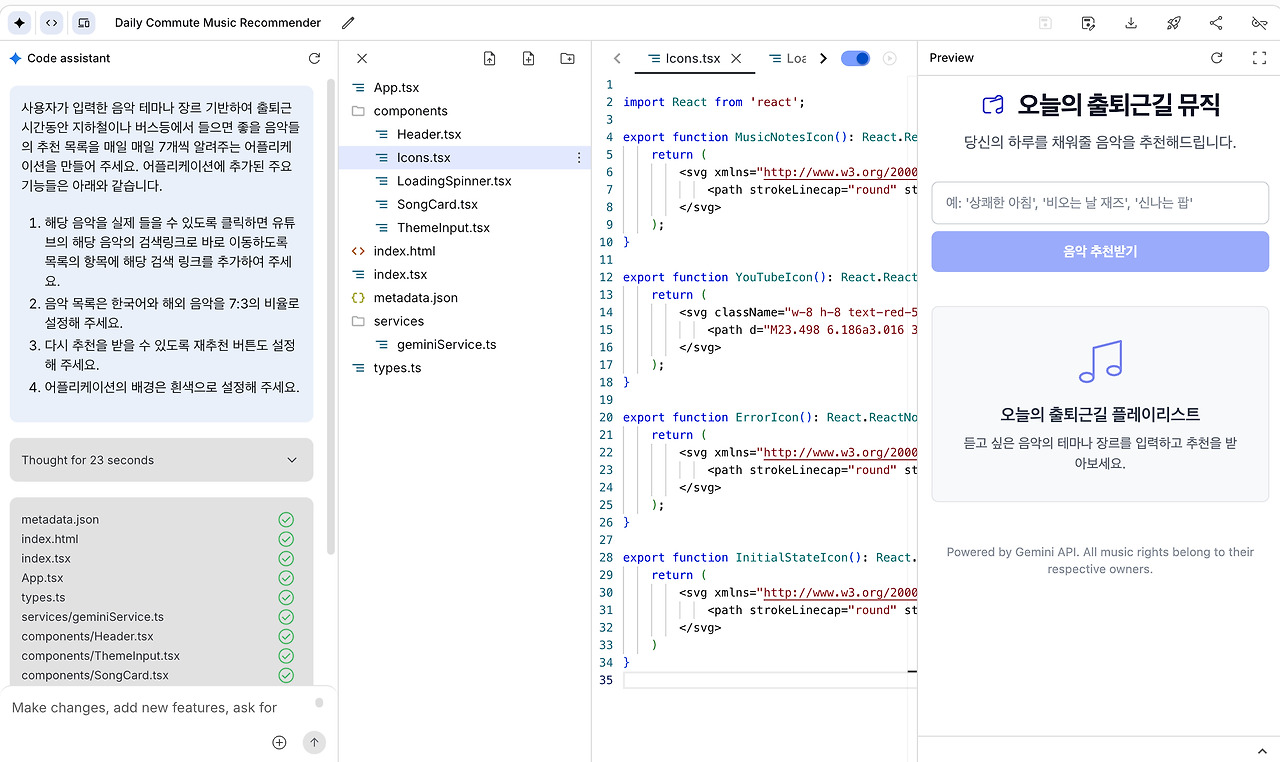Open index.html in the file tree
This screenshot has width=1280, height=762.
pos(404,251)
